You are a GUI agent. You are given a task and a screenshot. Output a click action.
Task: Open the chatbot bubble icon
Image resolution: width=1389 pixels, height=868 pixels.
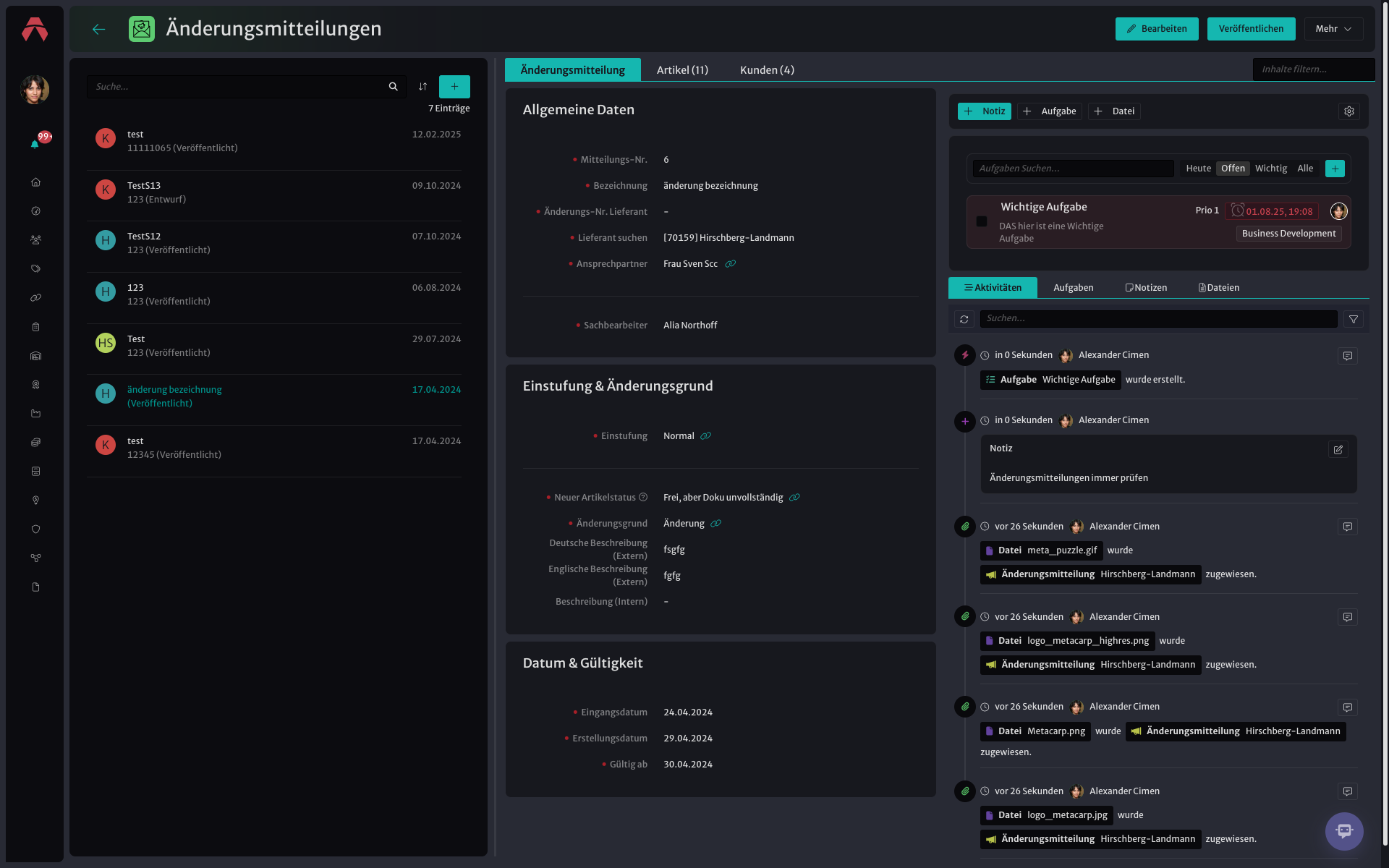[x=1344, y=831]
